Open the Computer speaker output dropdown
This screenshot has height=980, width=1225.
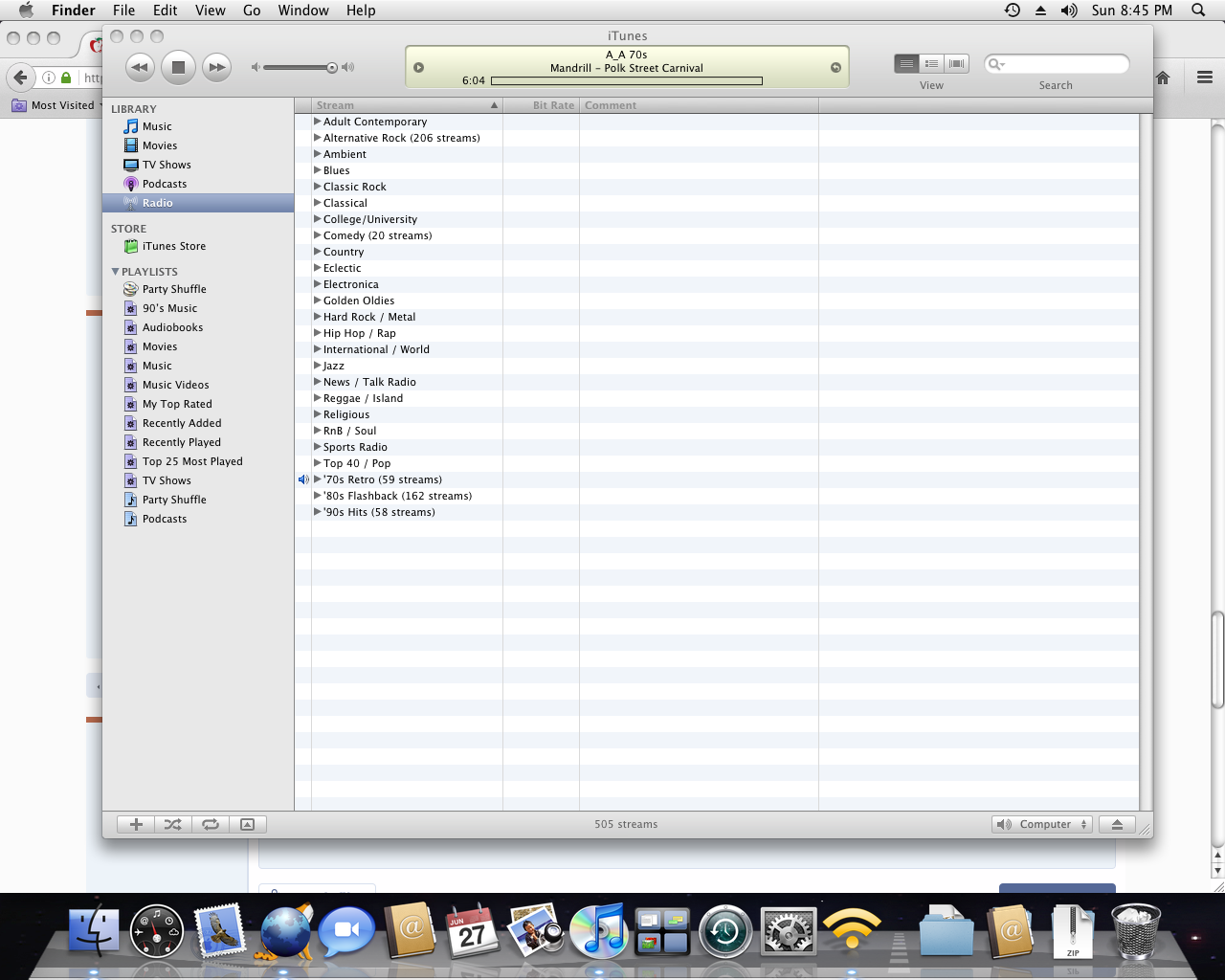1041,824
